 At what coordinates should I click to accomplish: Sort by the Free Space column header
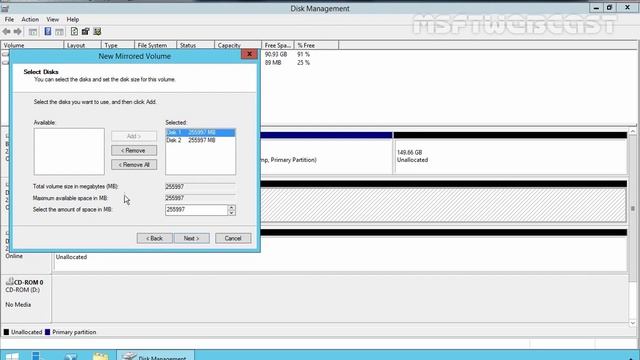tap(278, 45)
